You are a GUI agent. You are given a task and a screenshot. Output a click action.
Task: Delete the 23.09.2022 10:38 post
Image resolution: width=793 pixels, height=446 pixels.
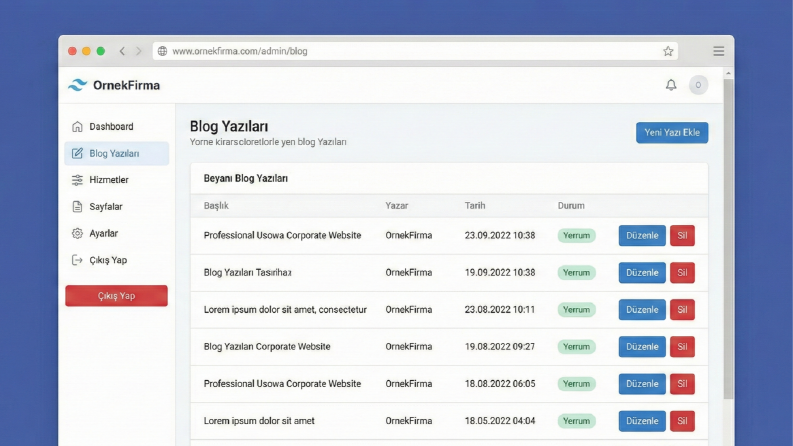pyautogui.click(x=682, y=236)
